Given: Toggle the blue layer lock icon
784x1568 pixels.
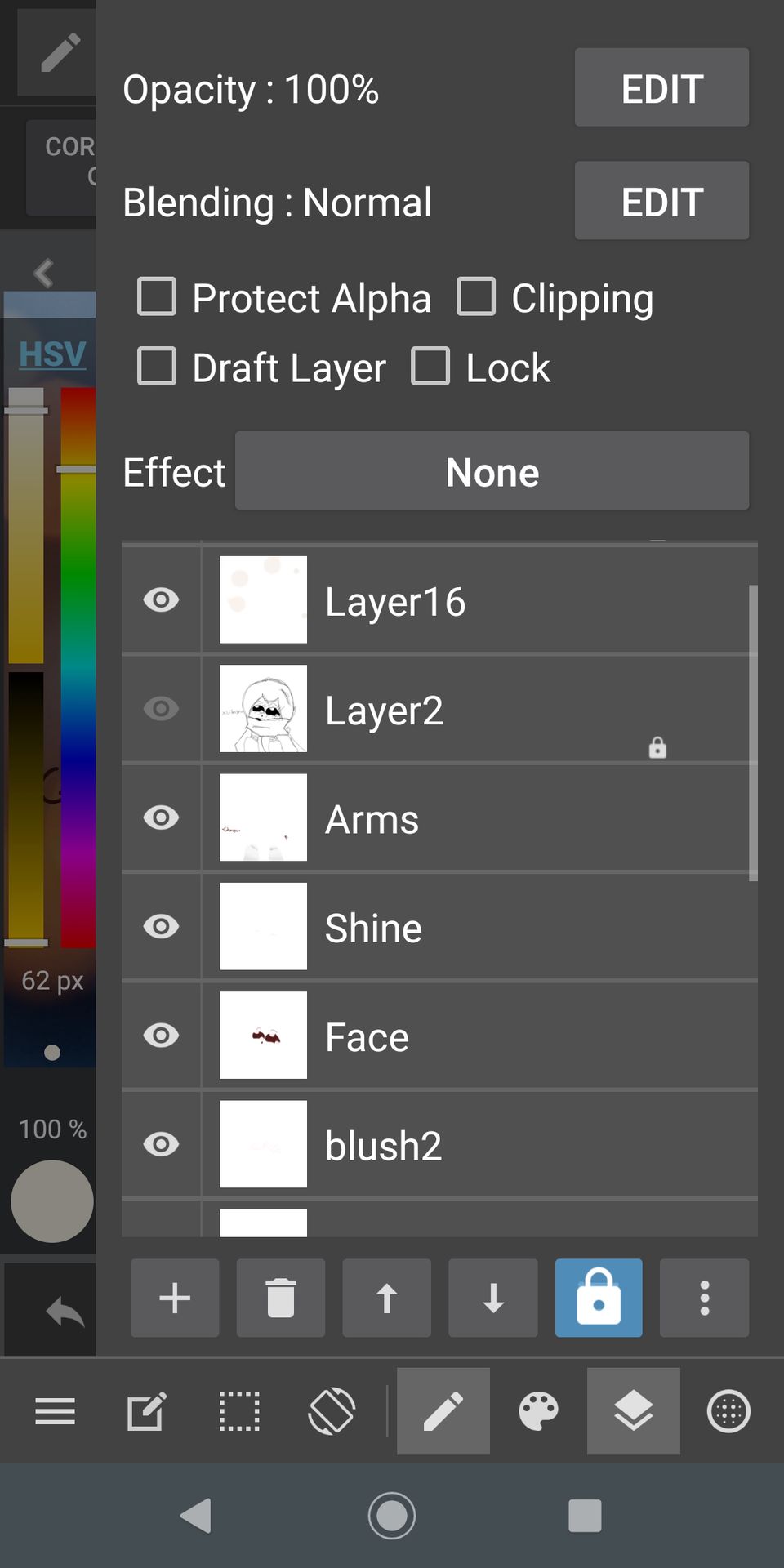Looking at the screenshot, I should (x=599, y=1298).
